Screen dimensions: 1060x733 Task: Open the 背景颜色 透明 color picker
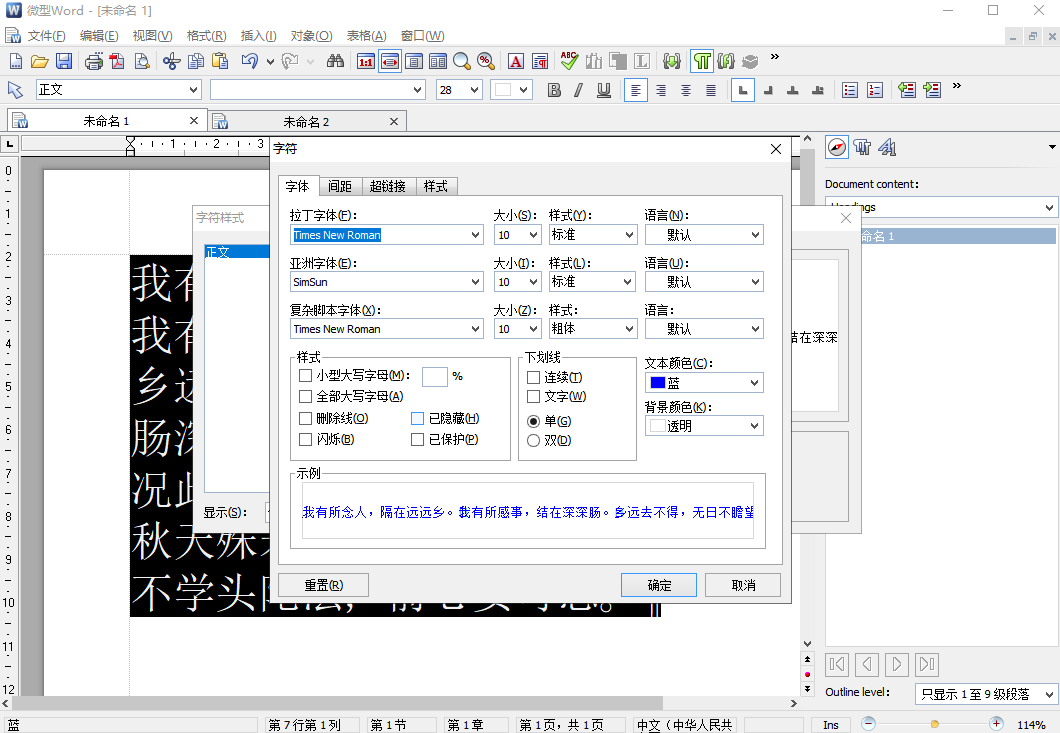click(704, 426)
